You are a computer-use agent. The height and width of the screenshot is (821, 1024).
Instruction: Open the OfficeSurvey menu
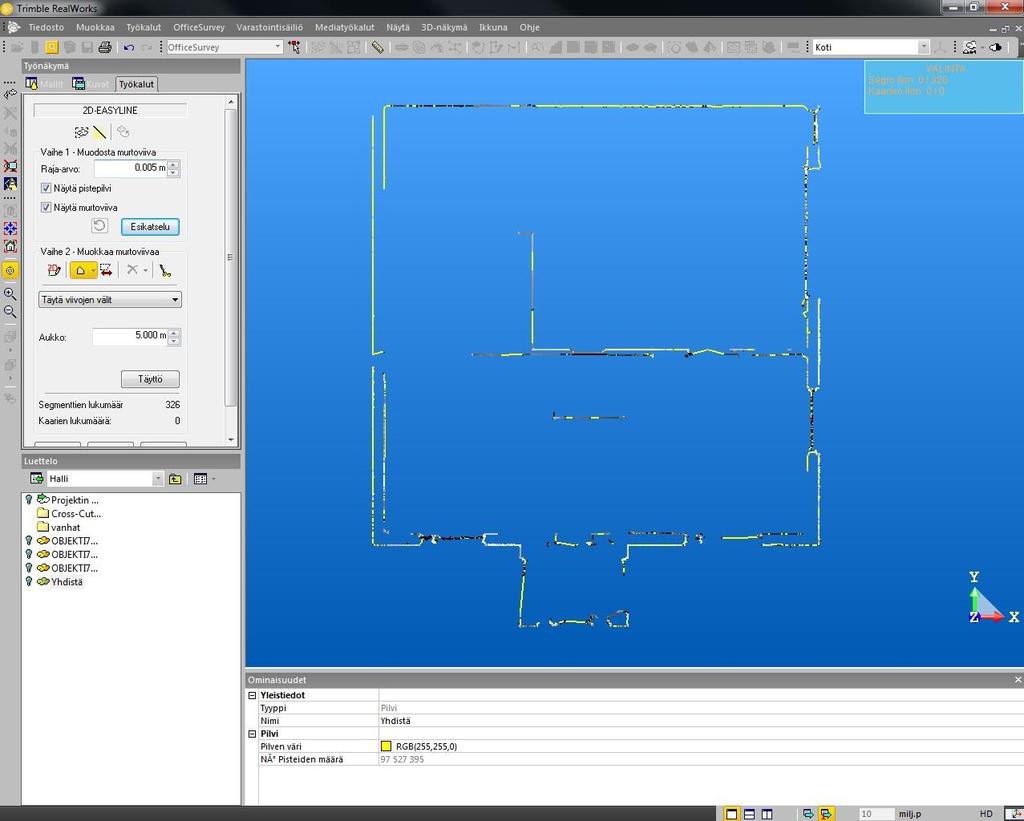199,27
